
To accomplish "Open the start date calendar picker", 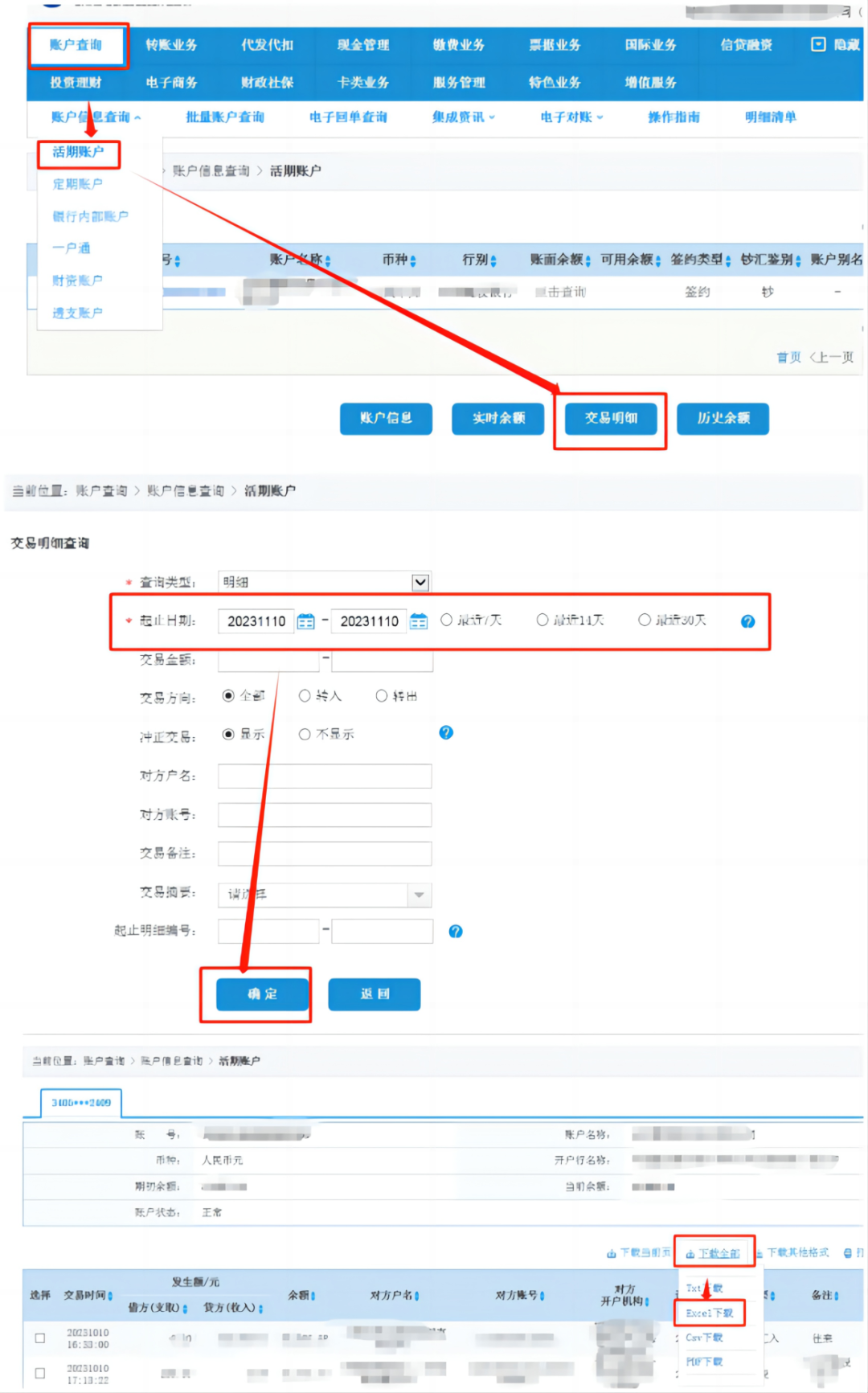I will click(x=306, y=621).
